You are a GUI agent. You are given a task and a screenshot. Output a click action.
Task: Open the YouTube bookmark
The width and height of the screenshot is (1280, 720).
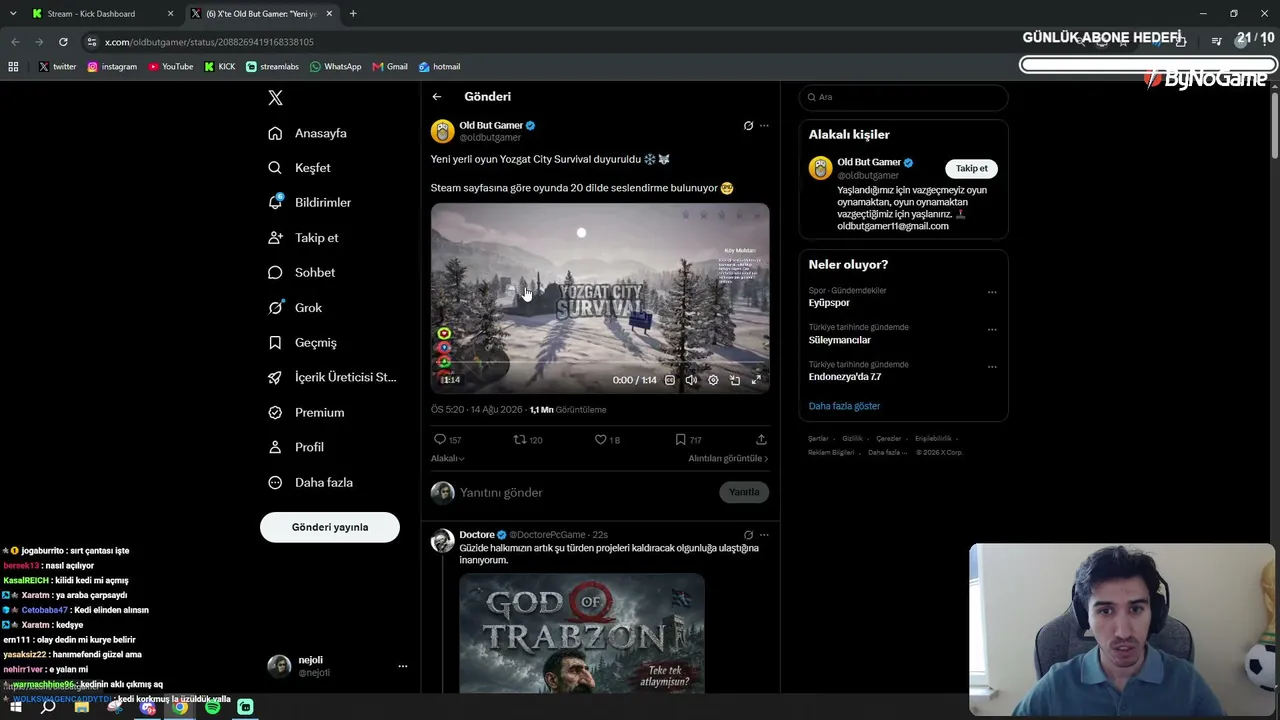click(171, 67)
